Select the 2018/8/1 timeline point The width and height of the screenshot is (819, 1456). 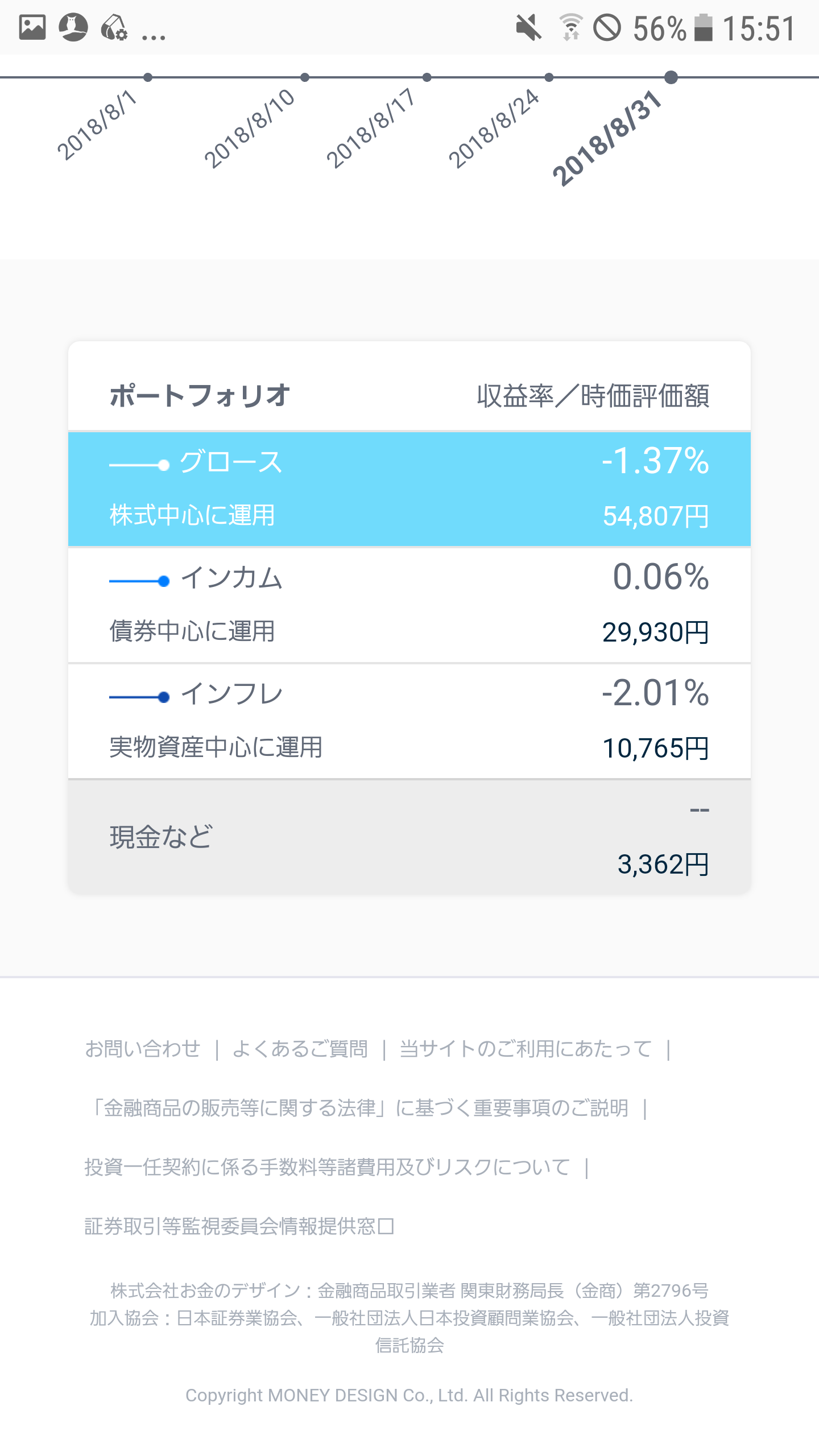coord(148,77)
